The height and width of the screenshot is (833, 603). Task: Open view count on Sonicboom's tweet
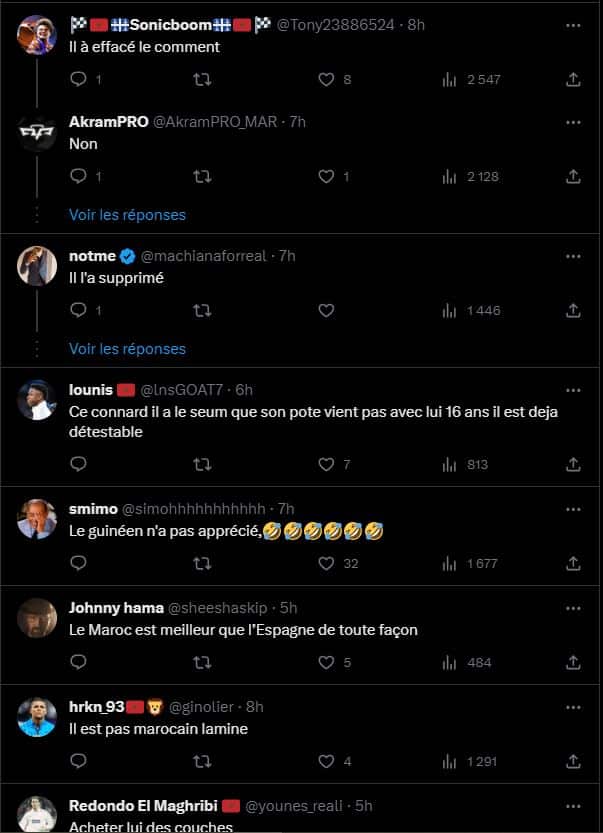(x=449, y=79)
